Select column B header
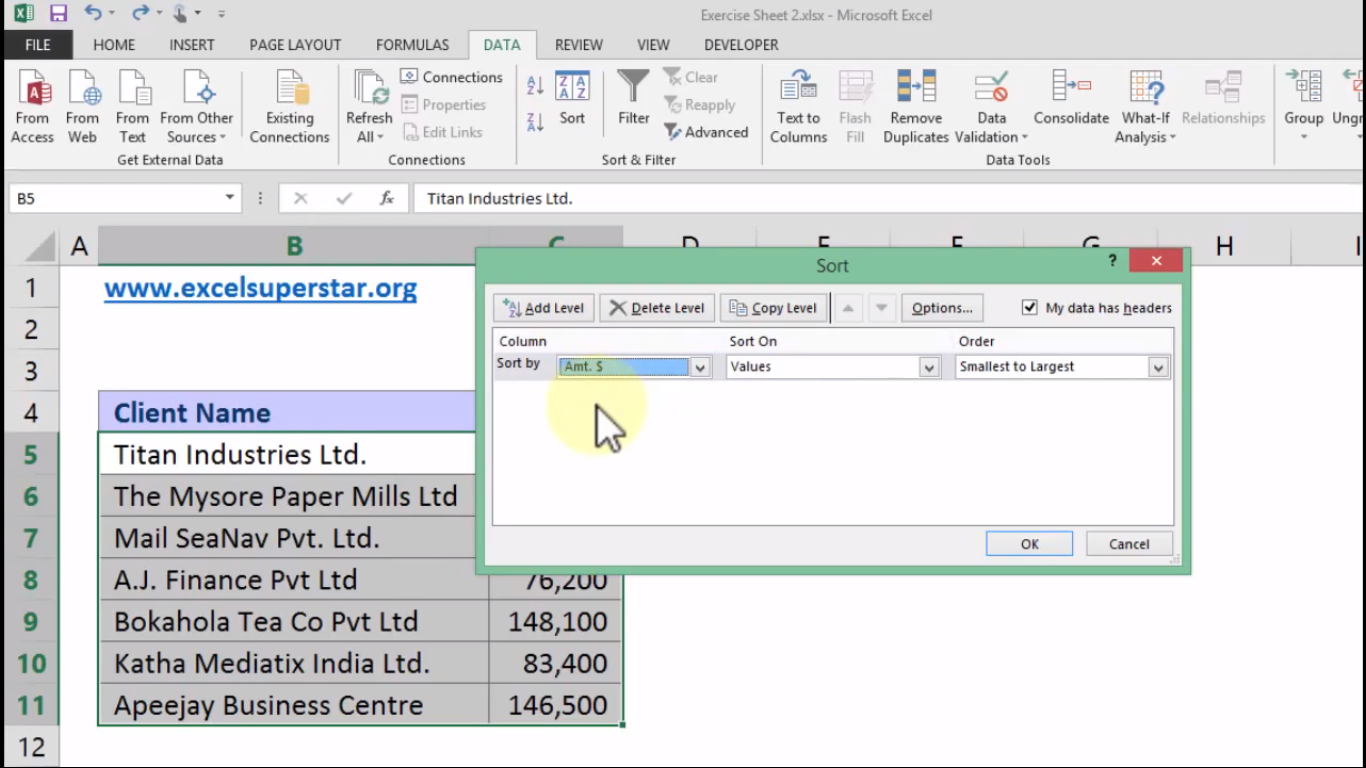The width and height of the screenshot is (1366, 768). point(293,246)
